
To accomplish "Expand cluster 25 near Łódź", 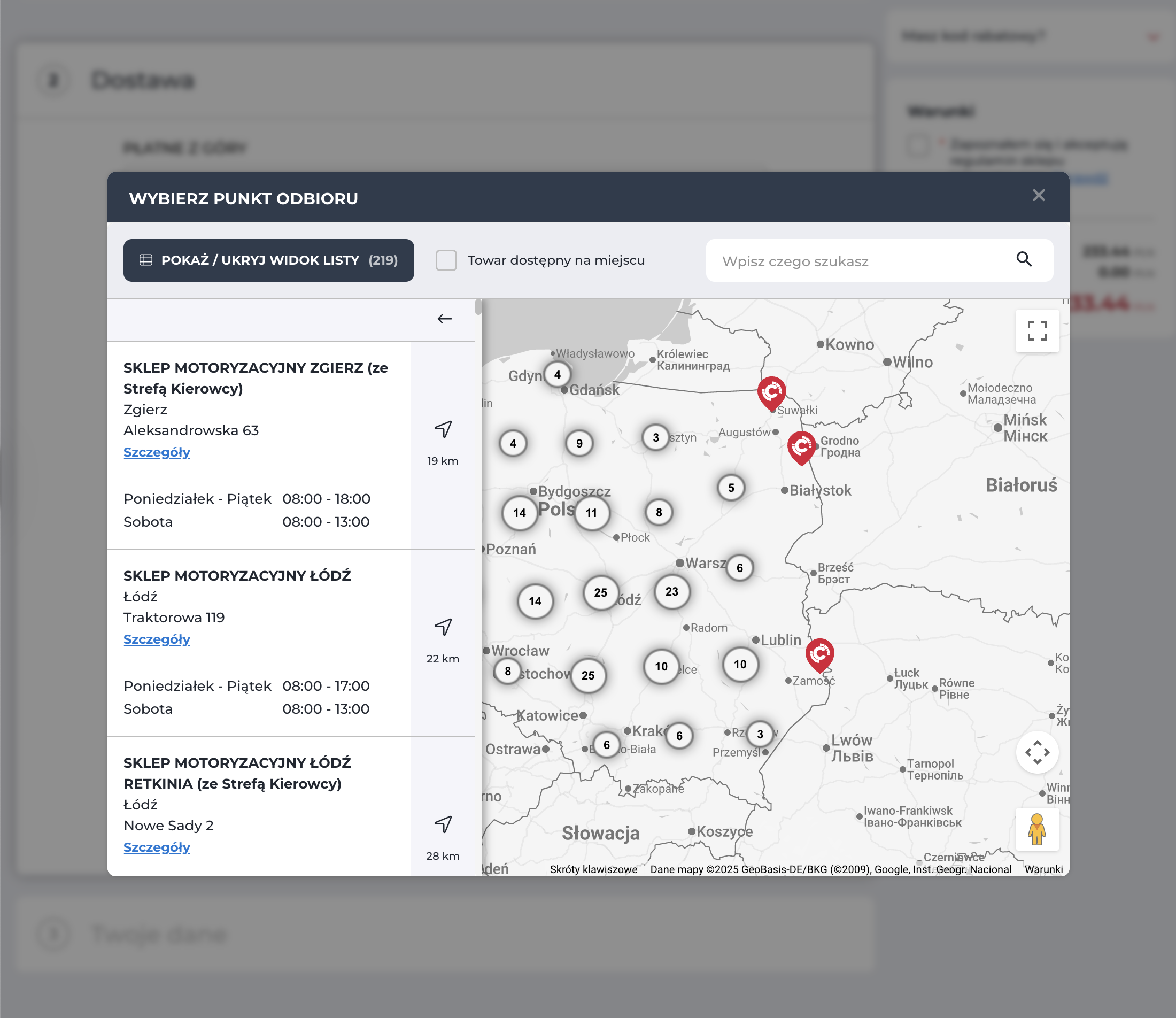I will [600, 592].
